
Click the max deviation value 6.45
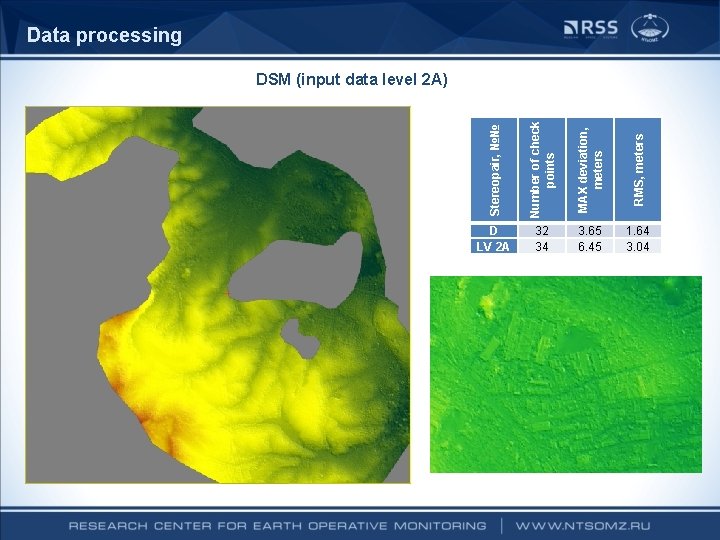pyautogui.click(x=590, y=247)
